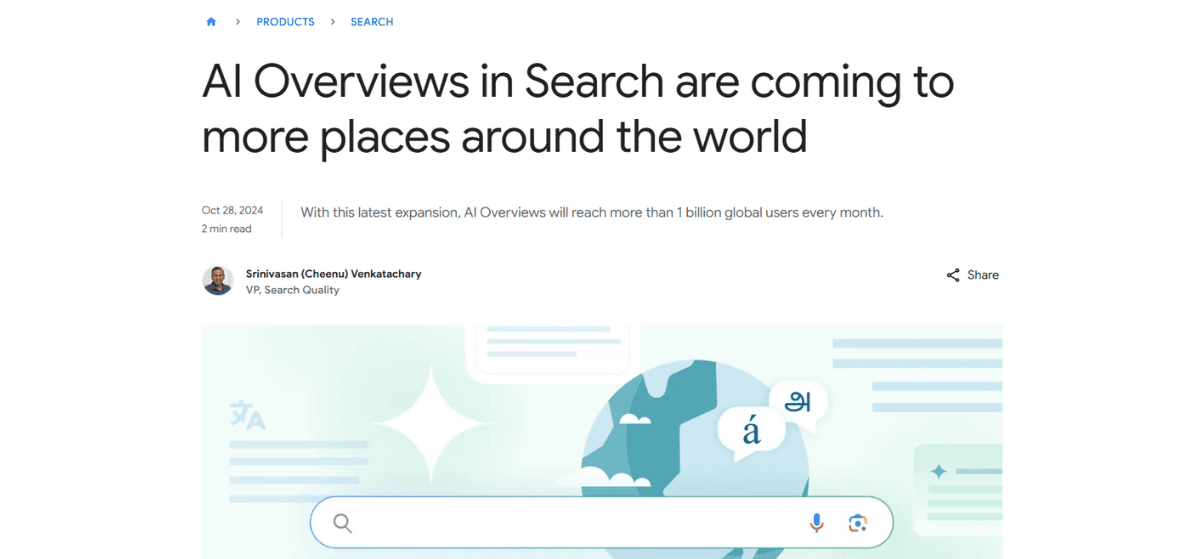
Task: Open the PRODUCTS breadcrumb link
Action: 285,22
